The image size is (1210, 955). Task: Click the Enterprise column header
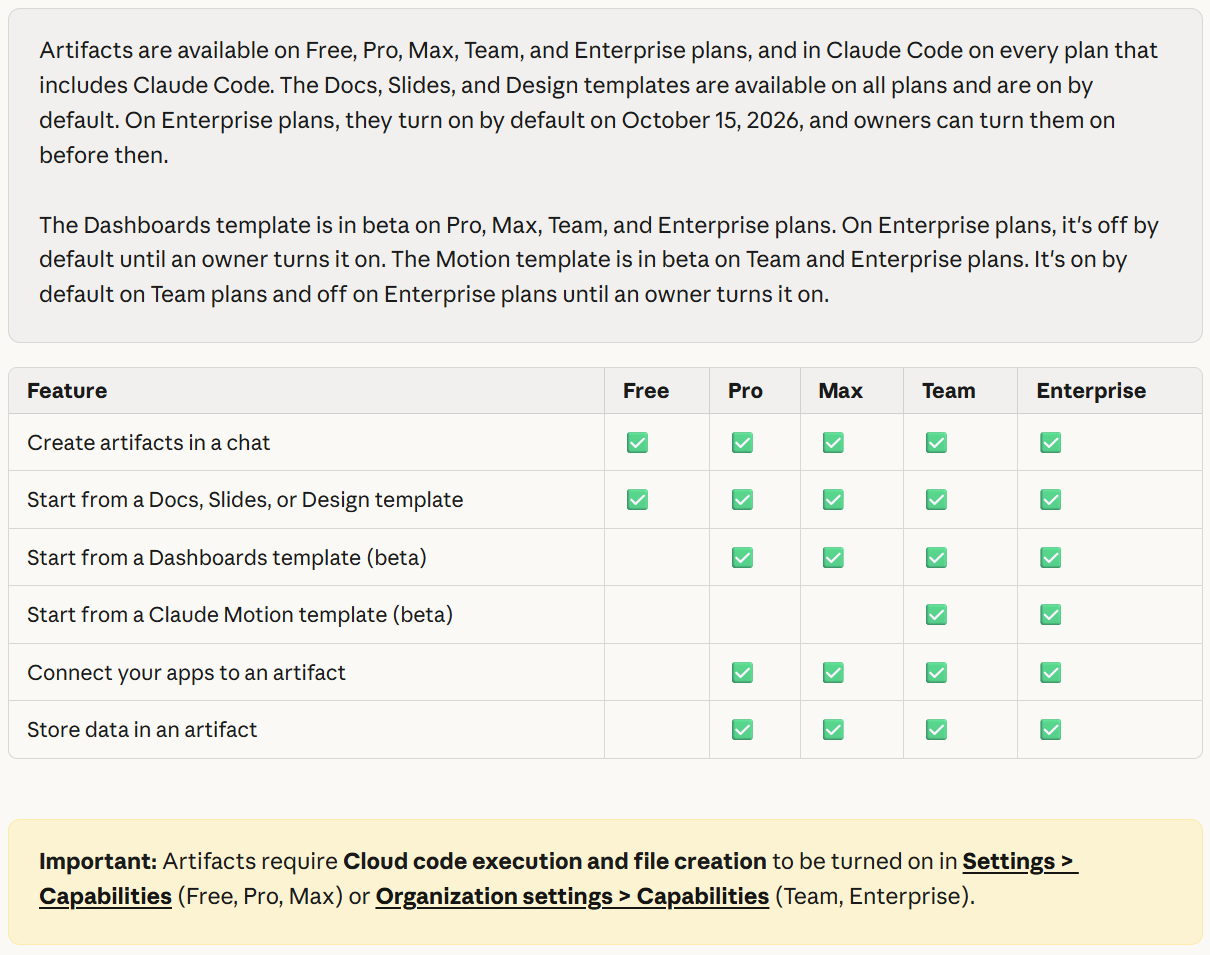1091,390
